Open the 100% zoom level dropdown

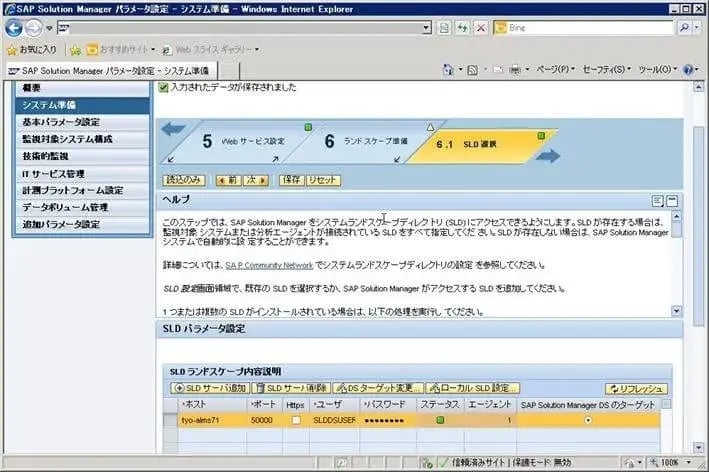(x=689, y=463)
